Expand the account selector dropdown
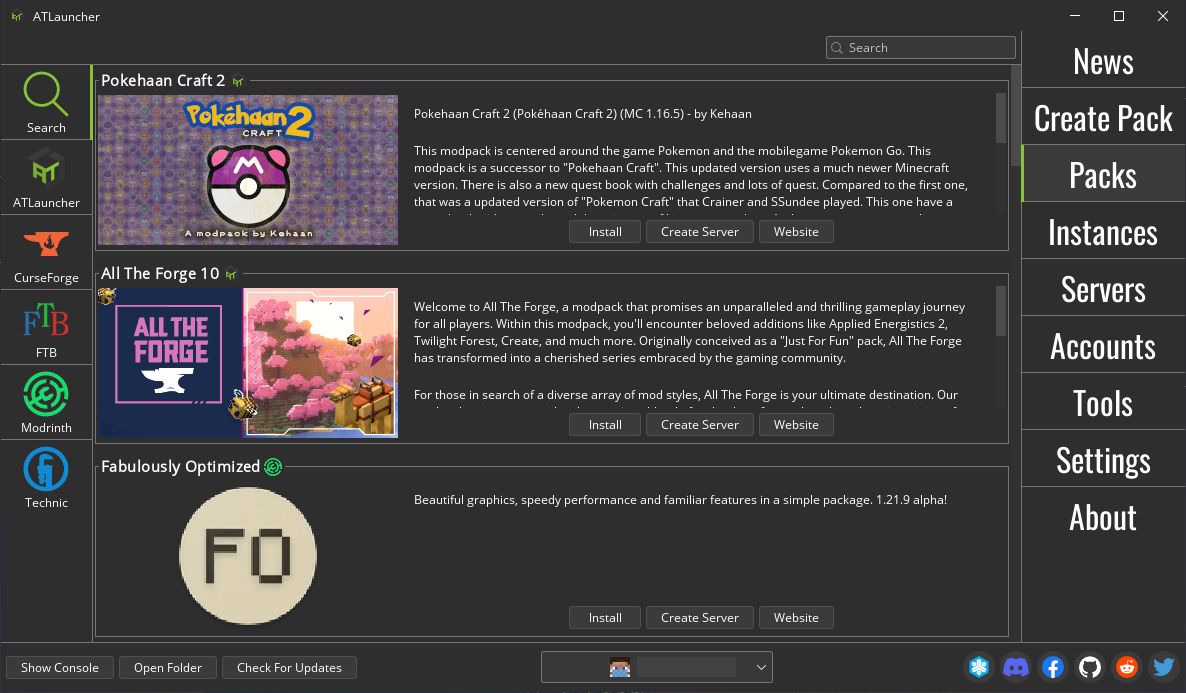This screenshot has height=693, width=1186. tap(760, 667)
